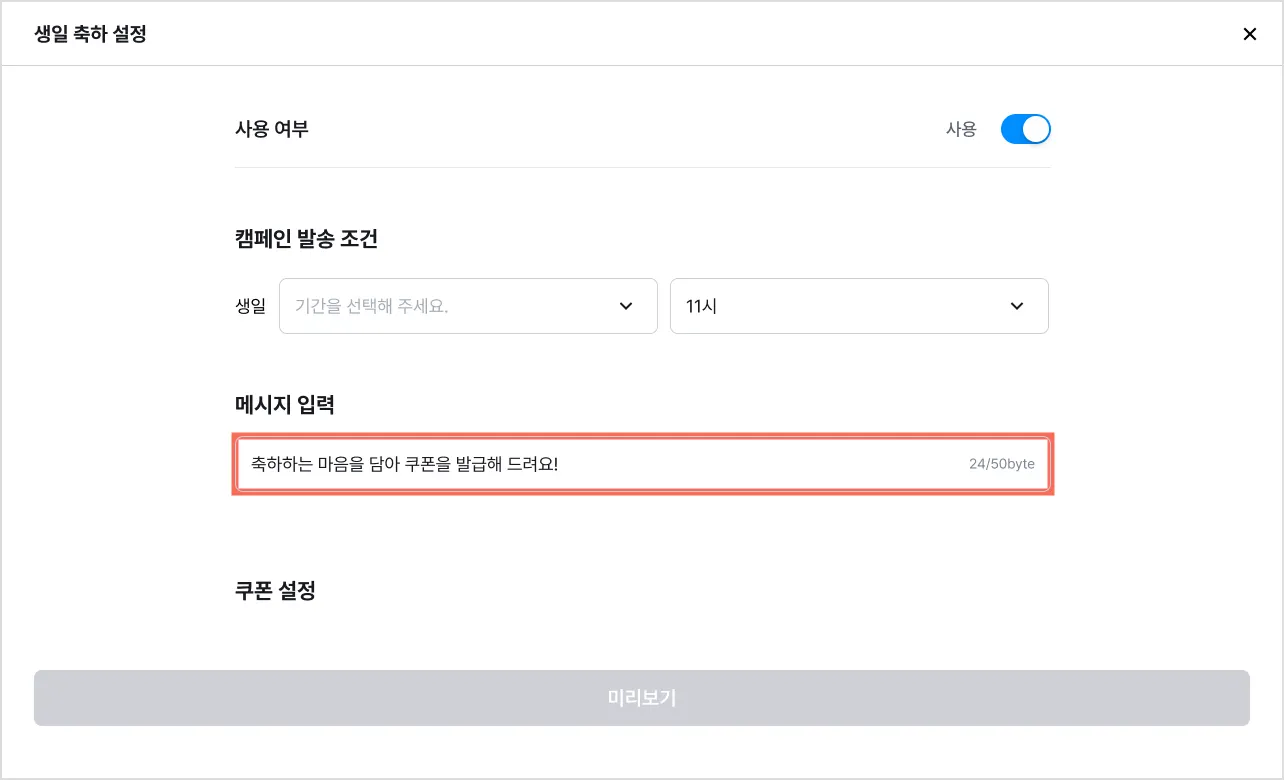Image resolution: width=1284 pixels, height=780 pixels.
Task: Select the 사용 여부 label
Action: 272,129
